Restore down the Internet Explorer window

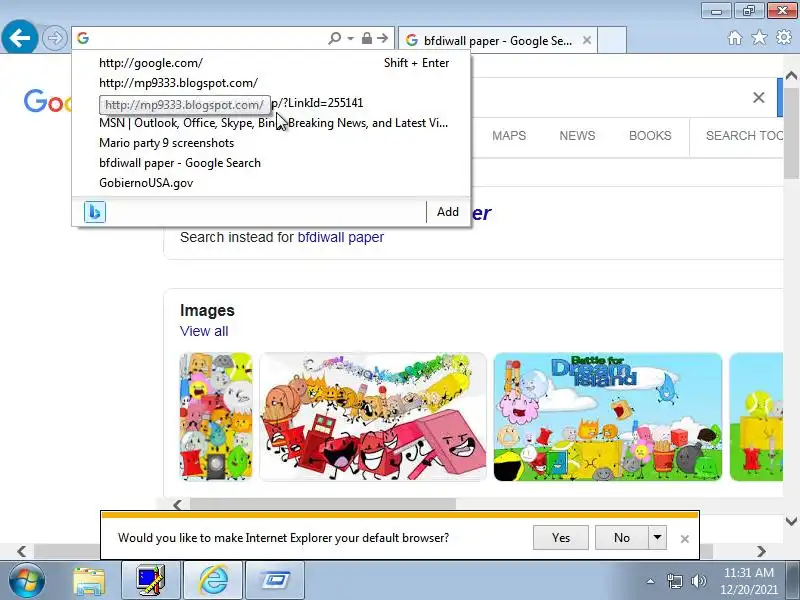point(748,10)
